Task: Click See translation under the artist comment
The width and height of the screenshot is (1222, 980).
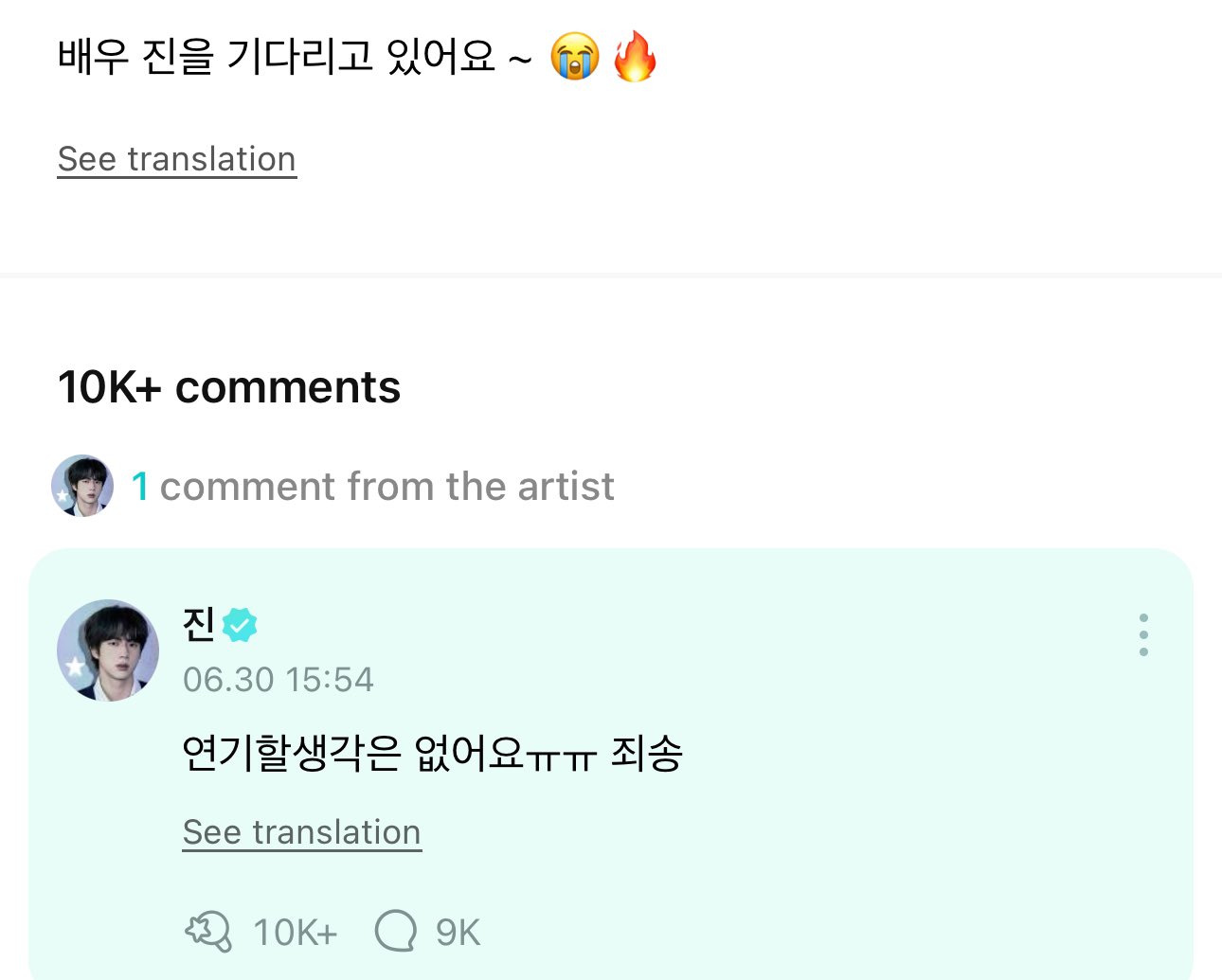Action: coord(301,832)
